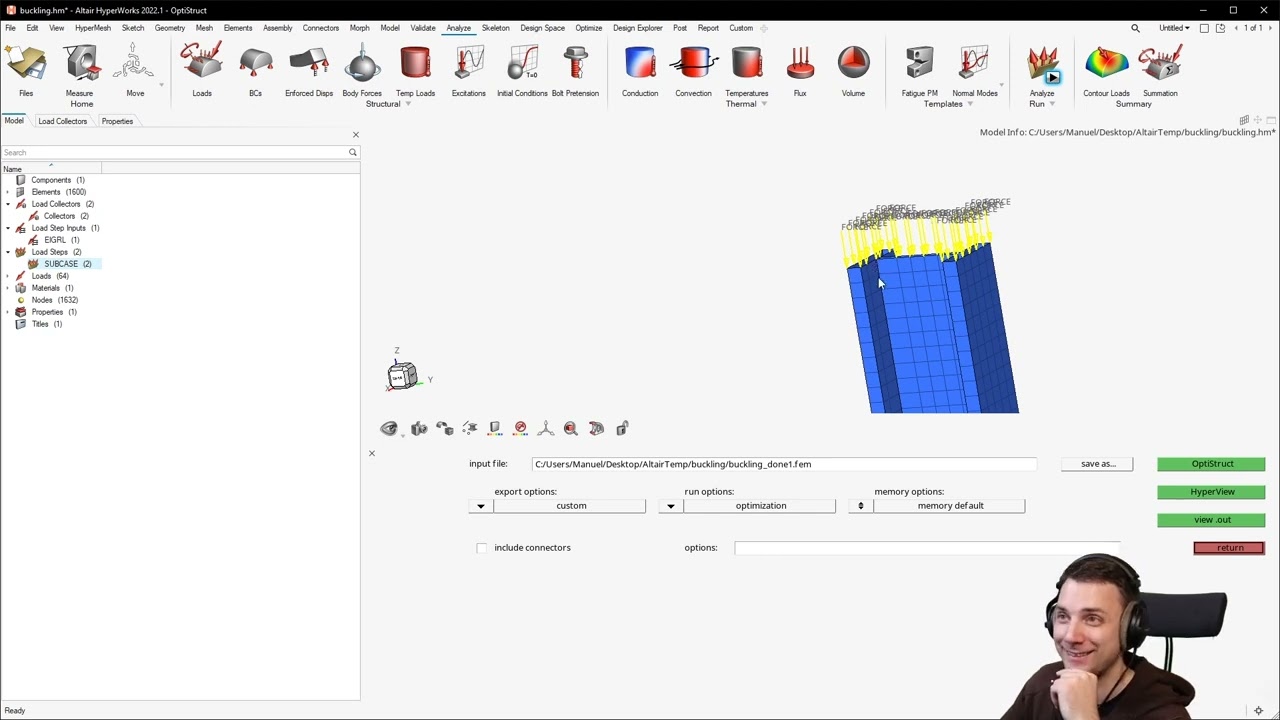Switch to the Geometry ribbon tab

point(169,28)
